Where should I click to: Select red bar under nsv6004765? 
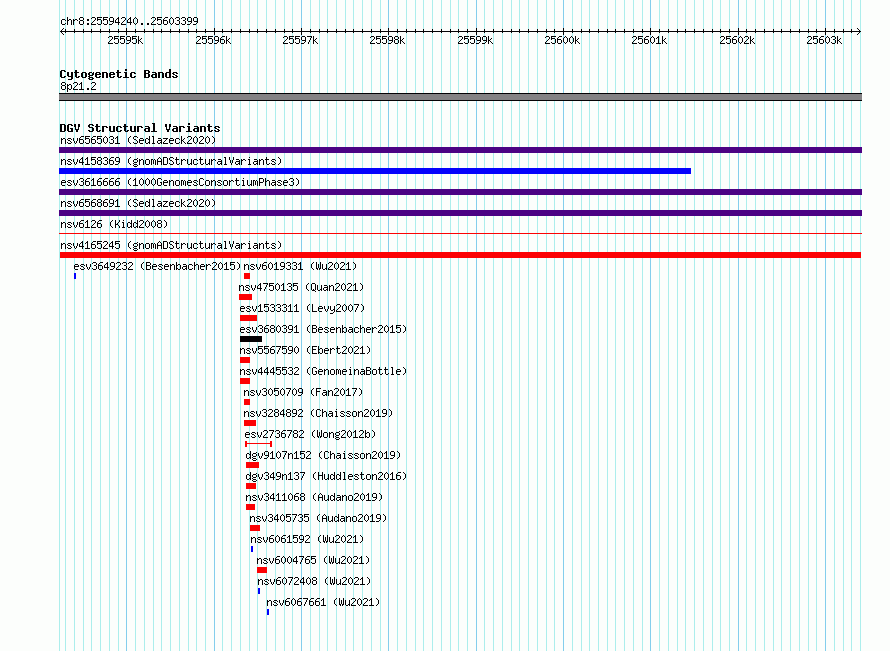pos(262,570)
